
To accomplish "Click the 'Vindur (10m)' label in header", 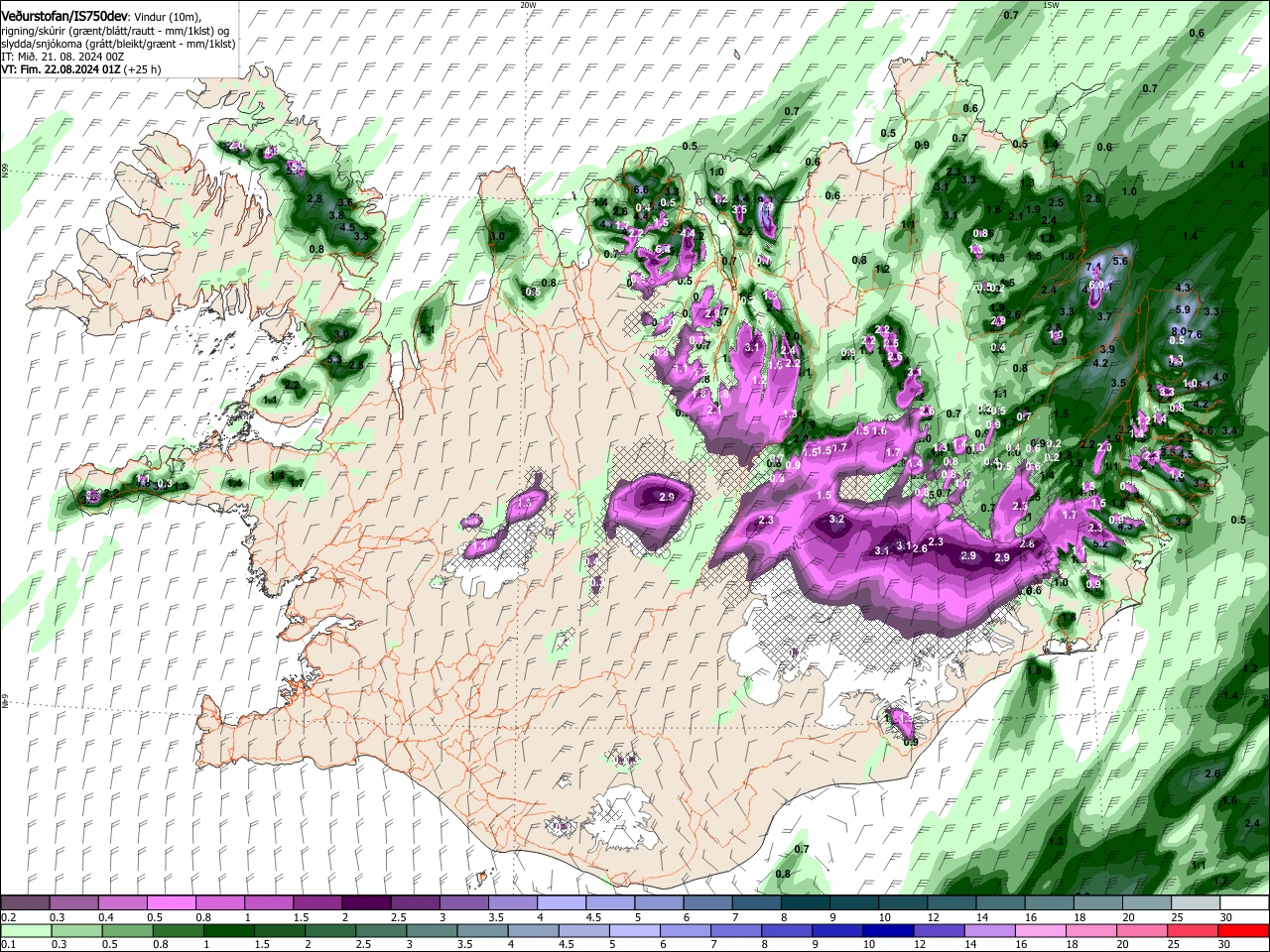I will pyautogui.click(x=168, y=17).
